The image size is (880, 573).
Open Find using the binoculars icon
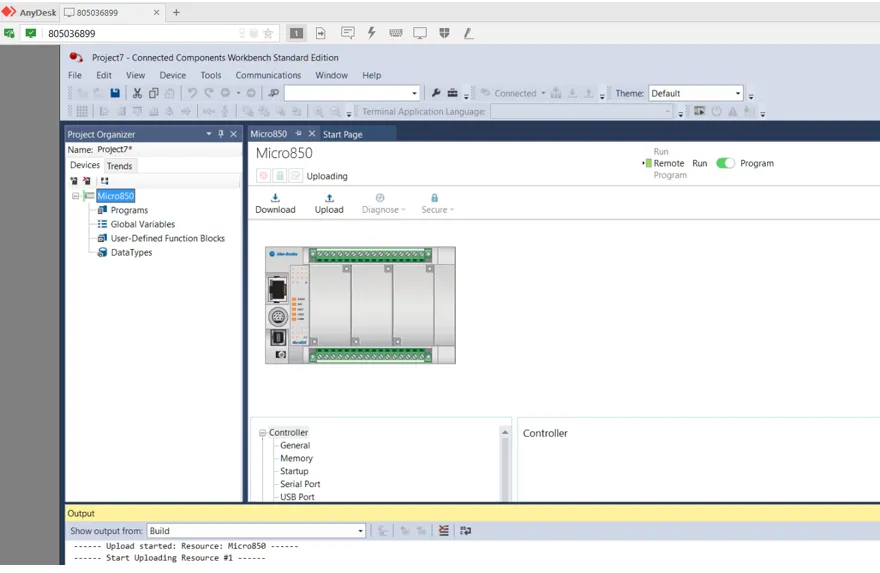point(273,93)
